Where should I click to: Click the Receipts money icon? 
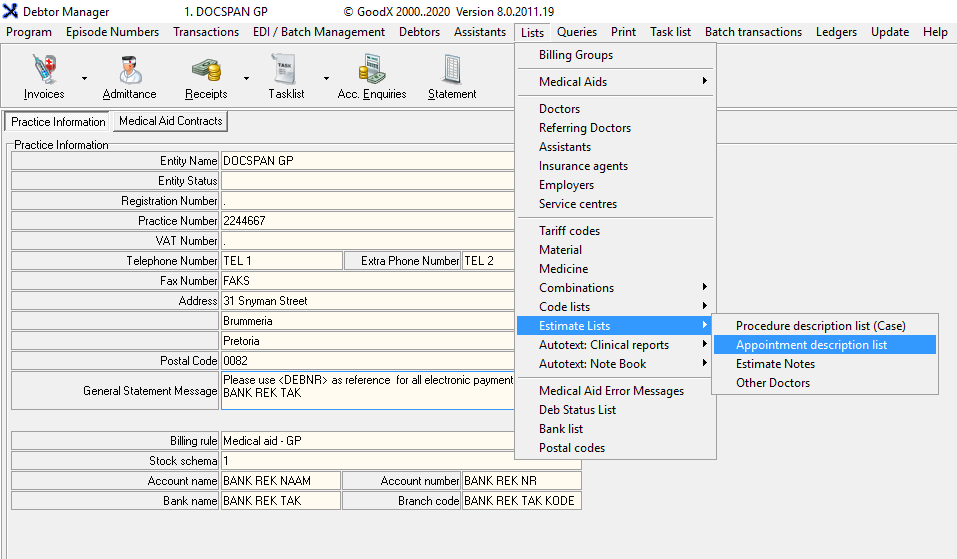pyautogui.click(x=205, y=70)
